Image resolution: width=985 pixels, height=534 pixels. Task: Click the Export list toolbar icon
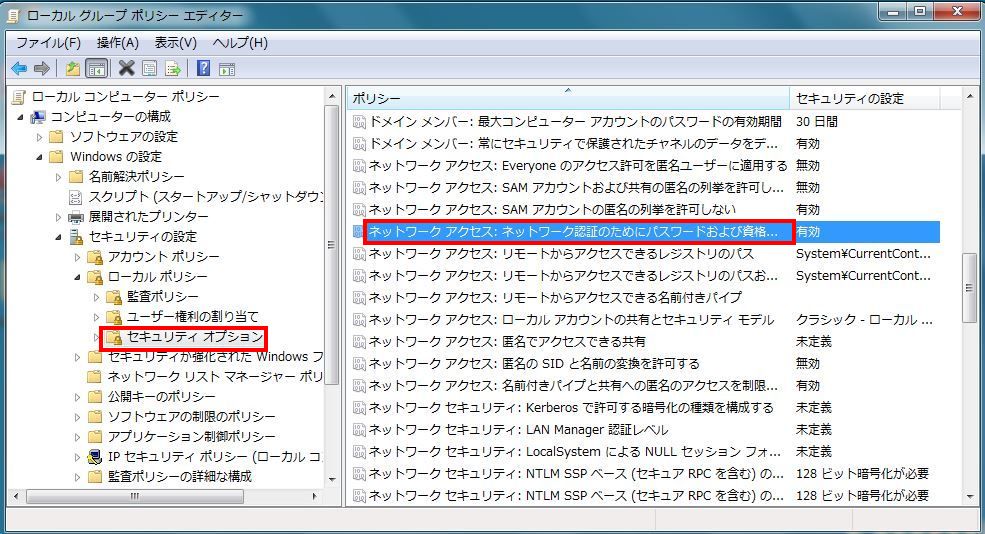pos(173,68)
